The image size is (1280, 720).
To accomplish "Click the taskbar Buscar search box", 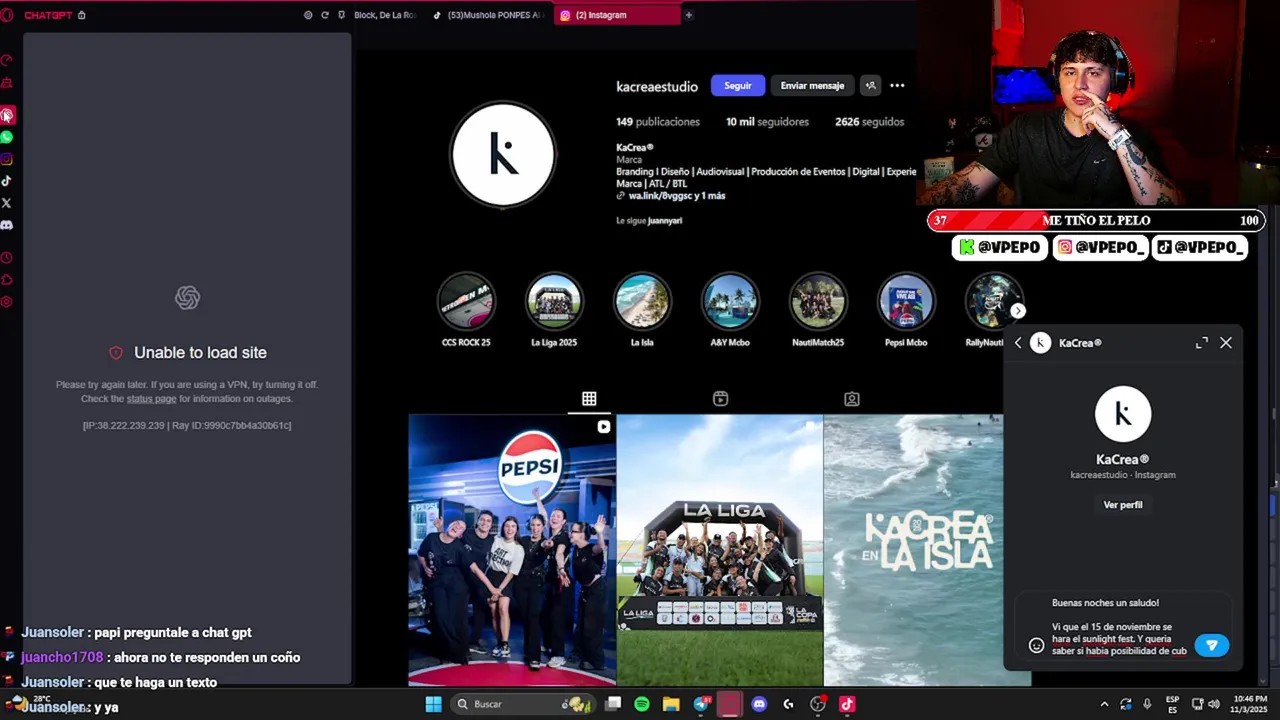I will pos(523,704).
